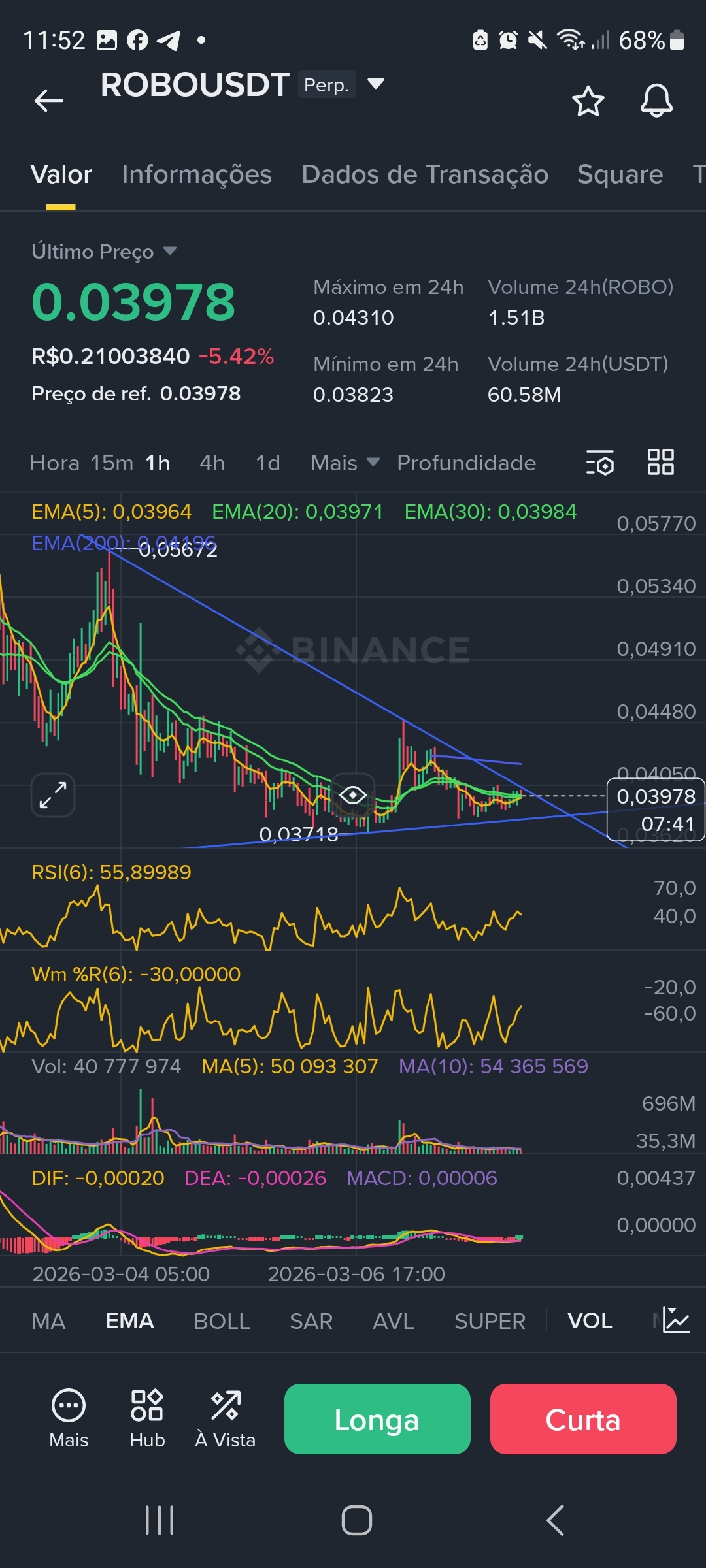
Task: Tap EMA(5) value label on chart
Action: [x=111, y=512]
